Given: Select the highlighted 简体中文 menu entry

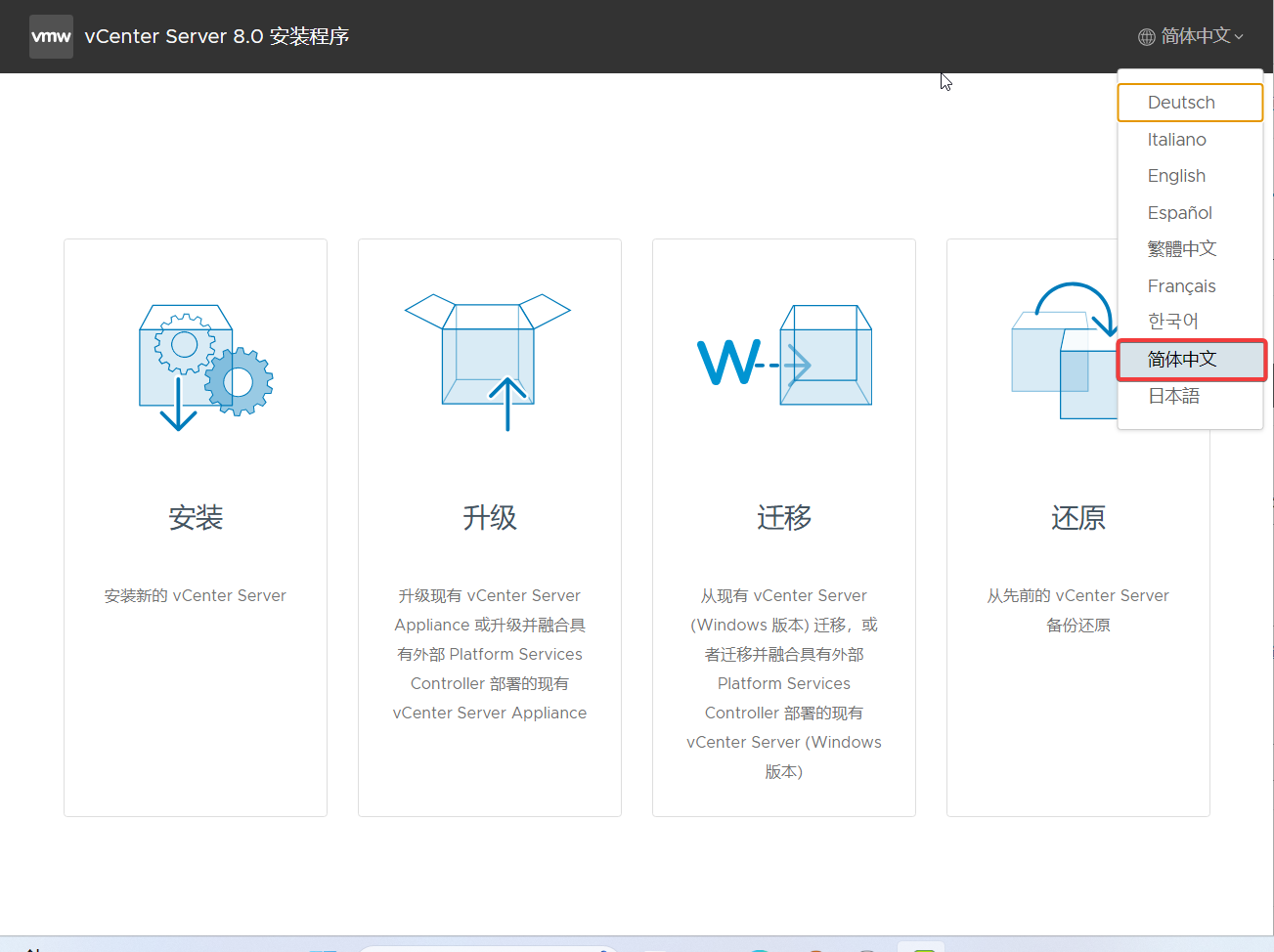Looking at the screenshot, I should pos(1182,360).
